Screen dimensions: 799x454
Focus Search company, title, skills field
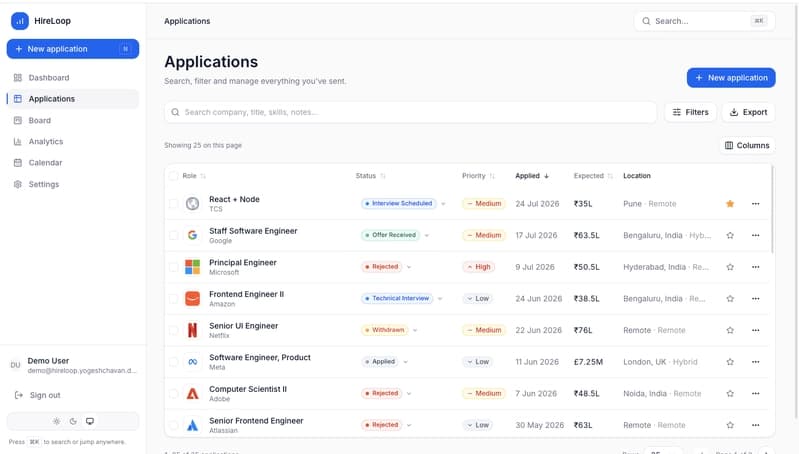point(410,112)
